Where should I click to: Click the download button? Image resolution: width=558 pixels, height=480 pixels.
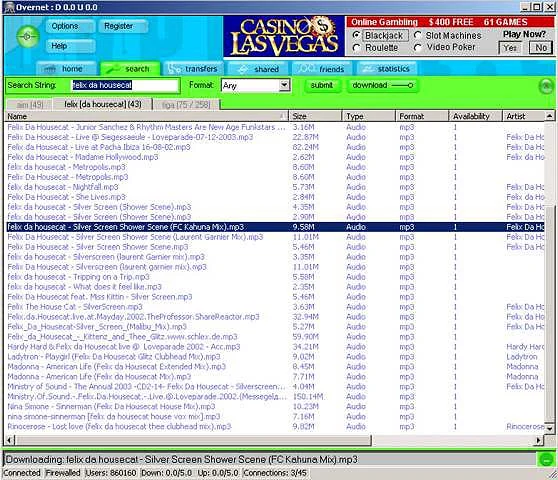[x=382, y=85]
